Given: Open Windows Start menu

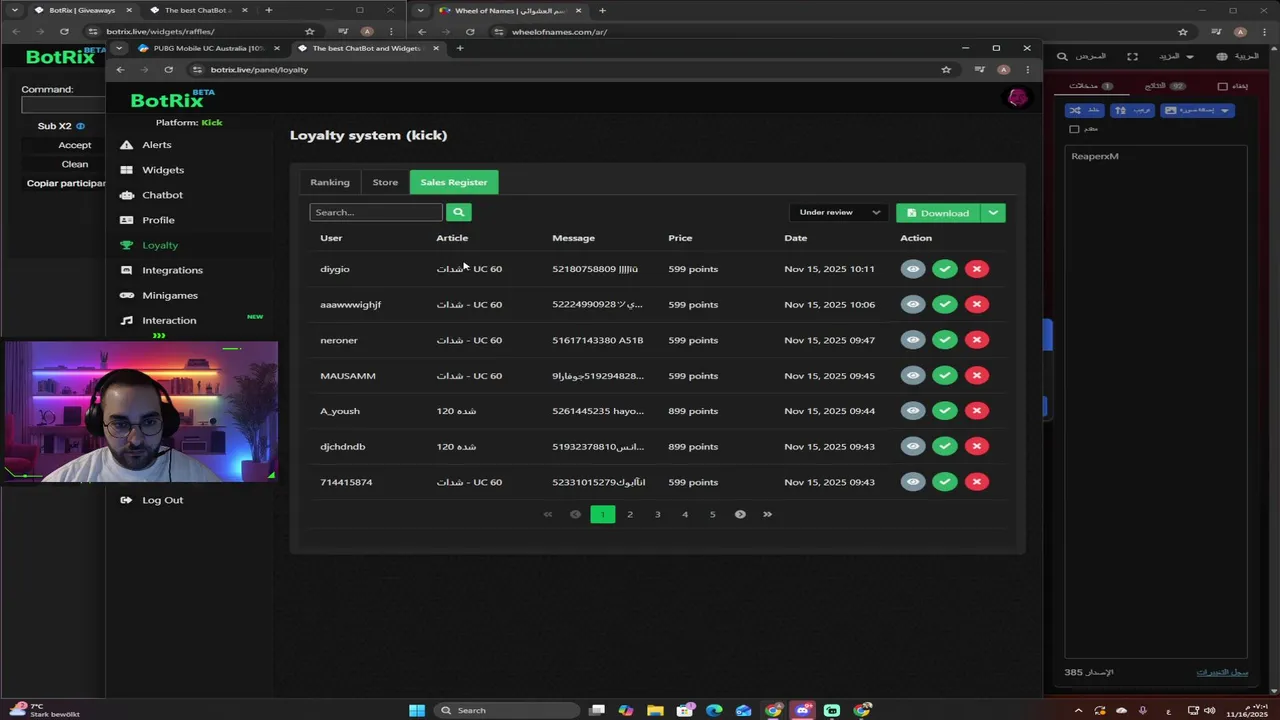Looking at the screenshot, I should point(417,711).
